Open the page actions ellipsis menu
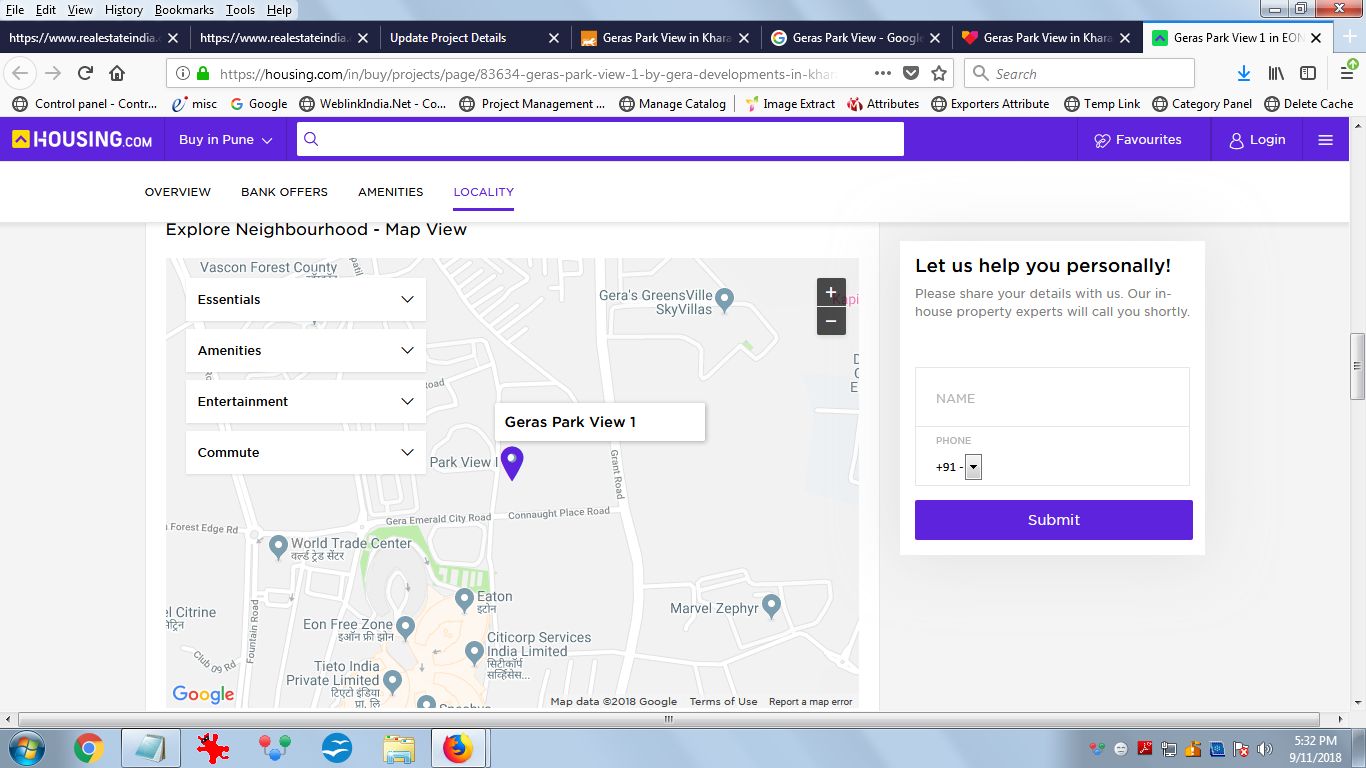This screenshot has height=768, width=1366. pyautogui.click(x=883, y=73)
